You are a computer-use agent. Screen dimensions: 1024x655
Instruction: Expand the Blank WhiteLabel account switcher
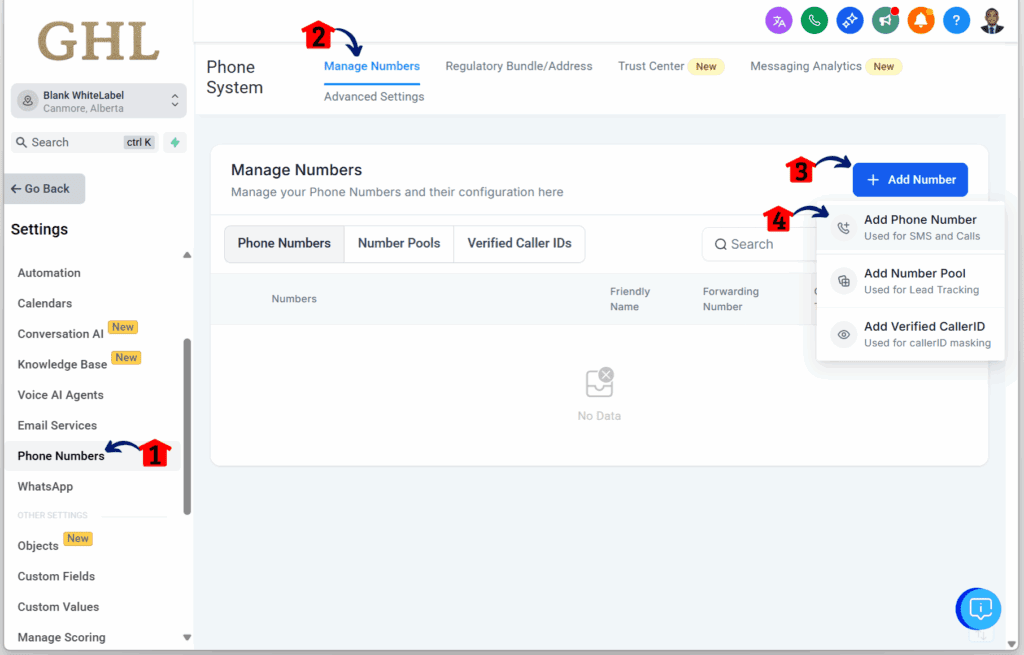click(x=99, y=101)
